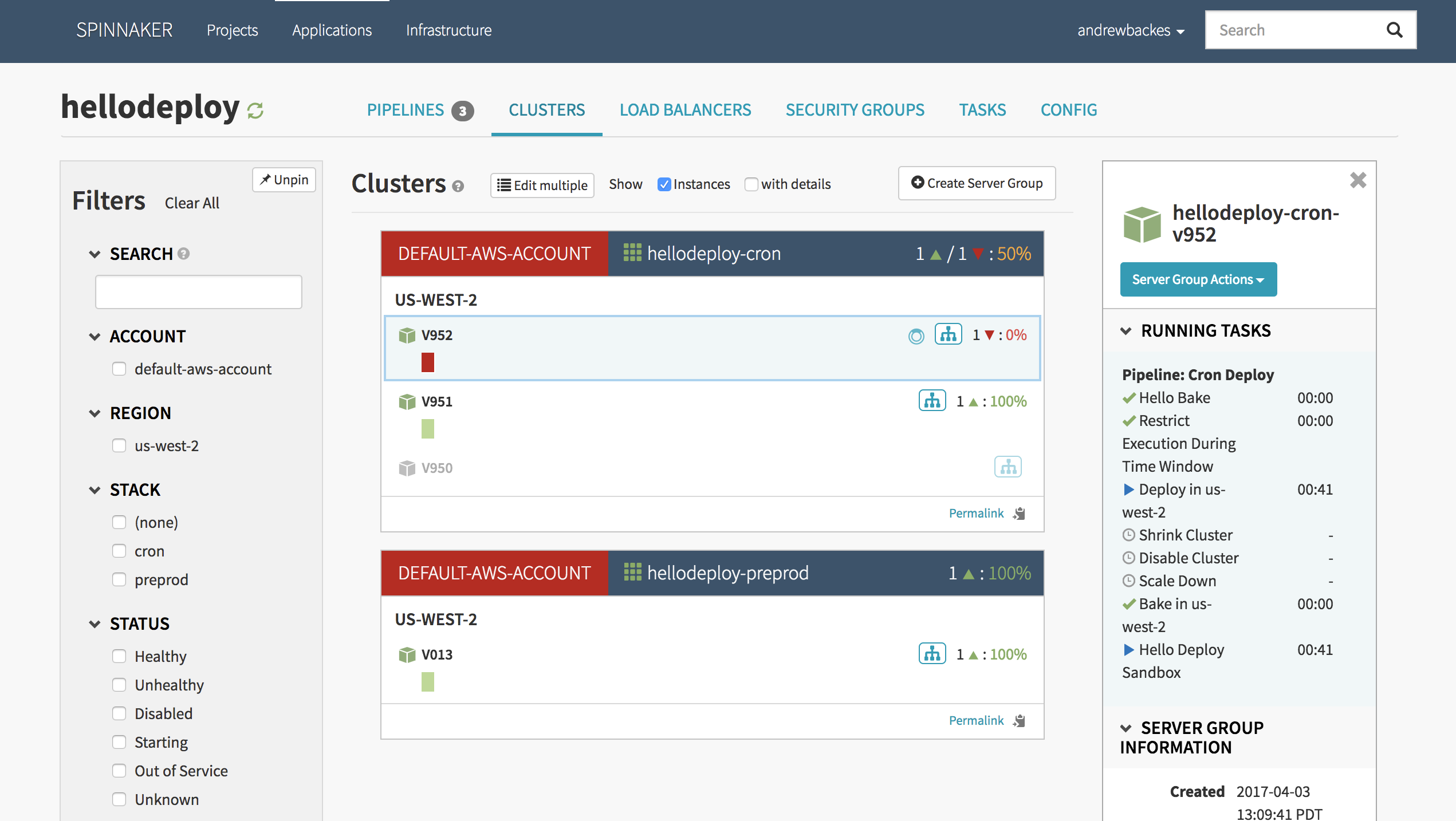Check the Unhealthy status filter
1456x821 pixels.
119,685
